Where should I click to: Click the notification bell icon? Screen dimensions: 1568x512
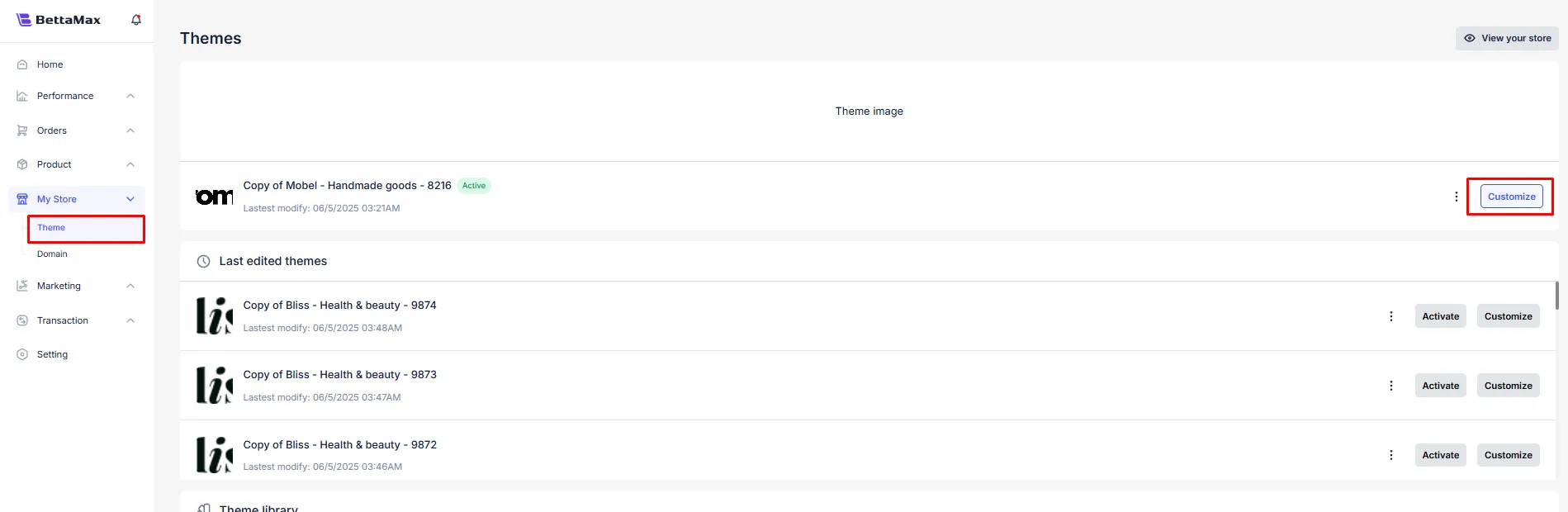click(x=136, y=20)
